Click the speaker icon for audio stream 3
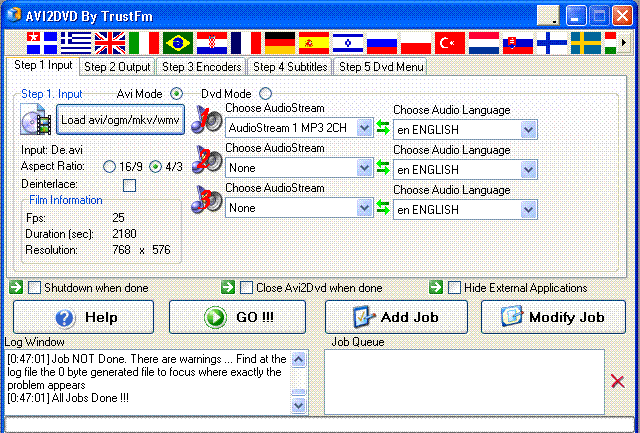This screenshot has height=433, width=640. click(x=207, y=200)
